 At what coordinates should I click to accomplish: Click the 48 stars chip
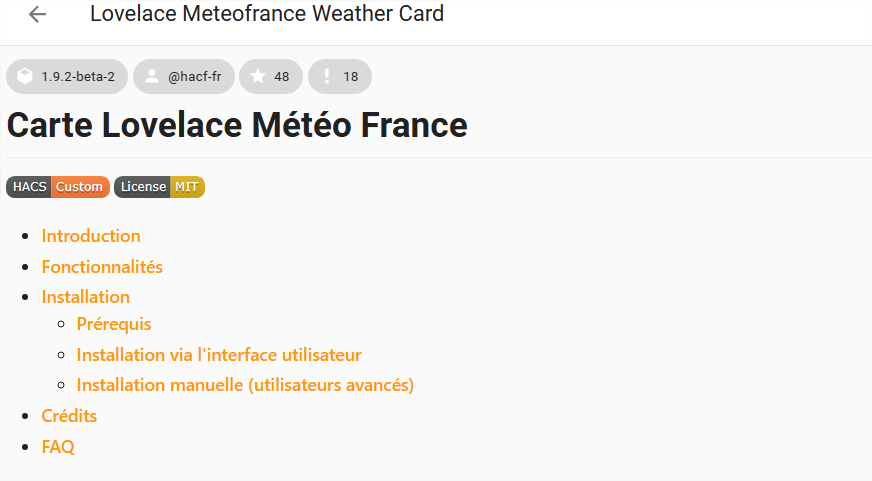[271, 76]
